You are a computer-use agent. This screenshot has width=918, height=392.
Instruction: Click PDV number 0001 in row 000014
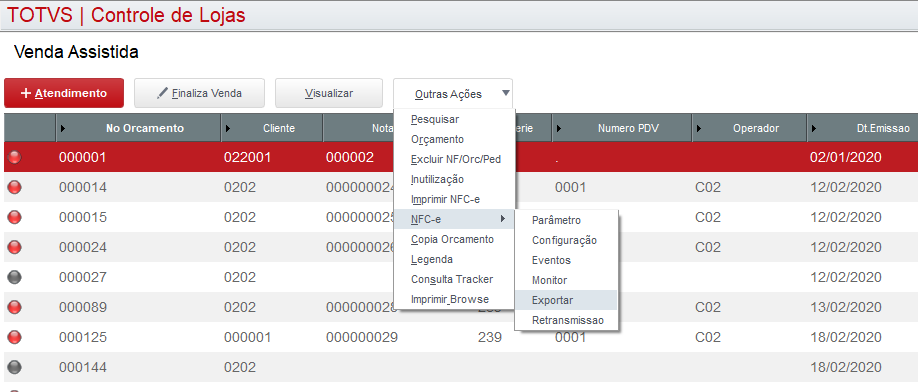tap(570, 187)
